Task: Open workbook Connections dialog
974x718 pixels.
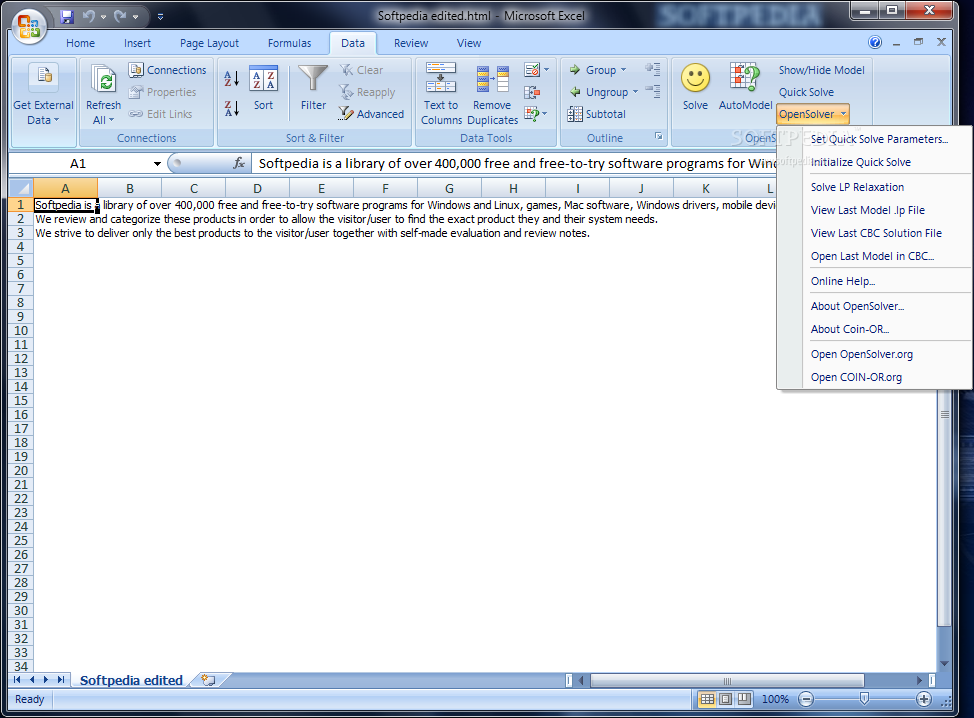Action: 168,70
